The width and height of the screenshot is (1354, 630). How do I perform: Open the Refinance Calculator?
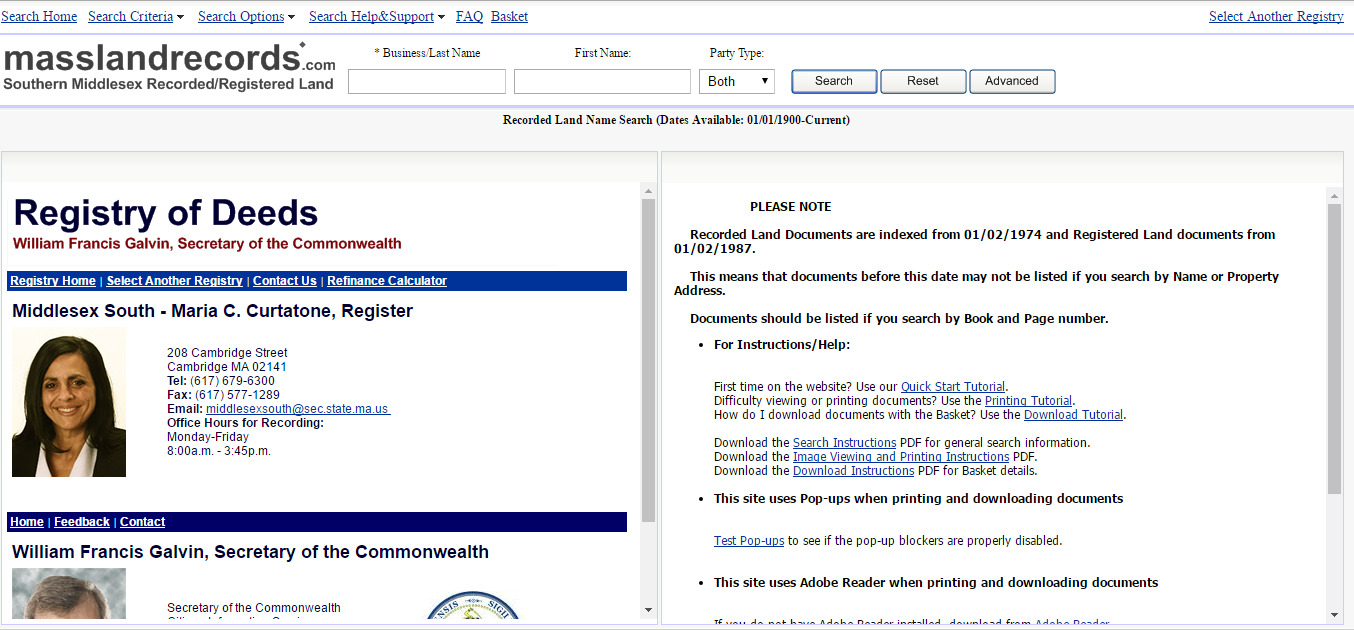point(386,280)
